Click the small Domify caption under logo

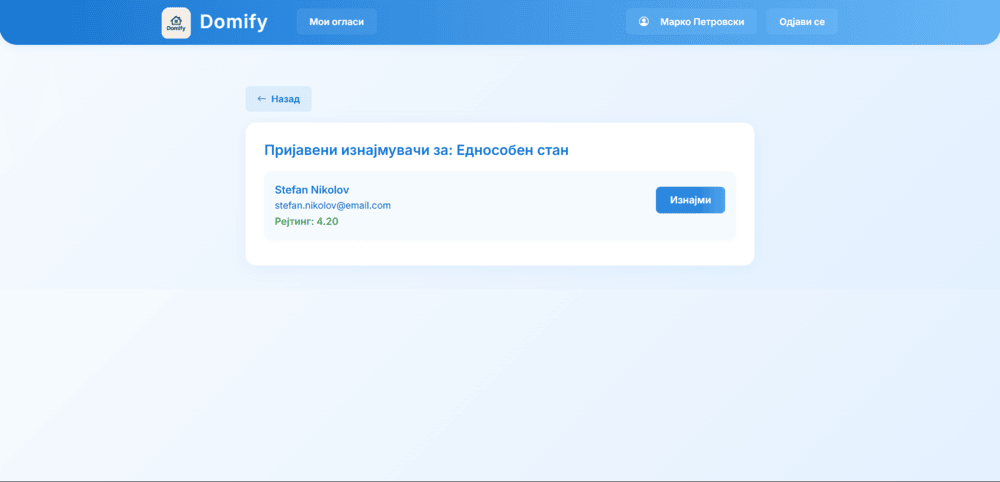(x=176, y=30)
